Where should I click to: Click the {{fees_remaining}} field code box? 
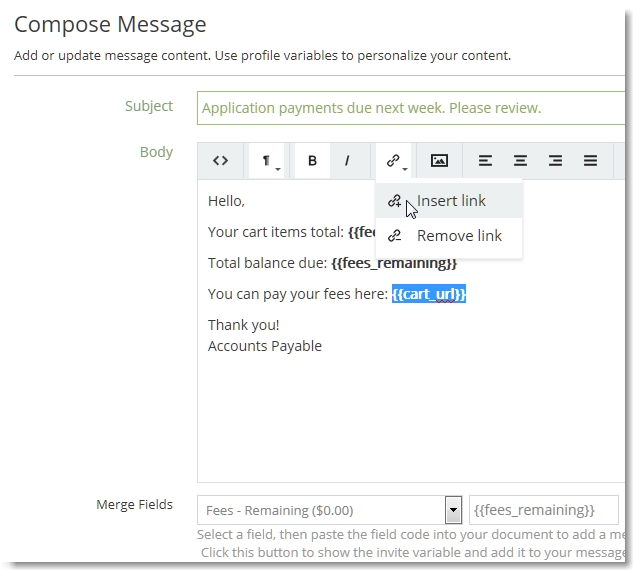[543, 510]
